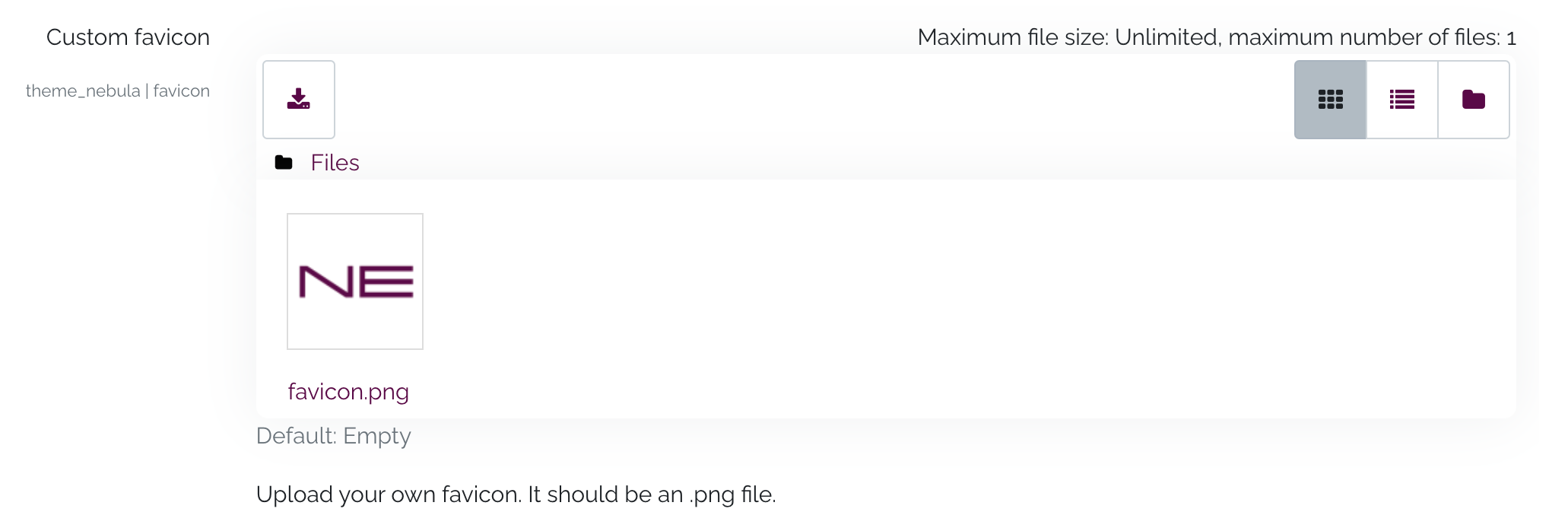
Task: Click the Custom favicon setting label
Action: 128,37
